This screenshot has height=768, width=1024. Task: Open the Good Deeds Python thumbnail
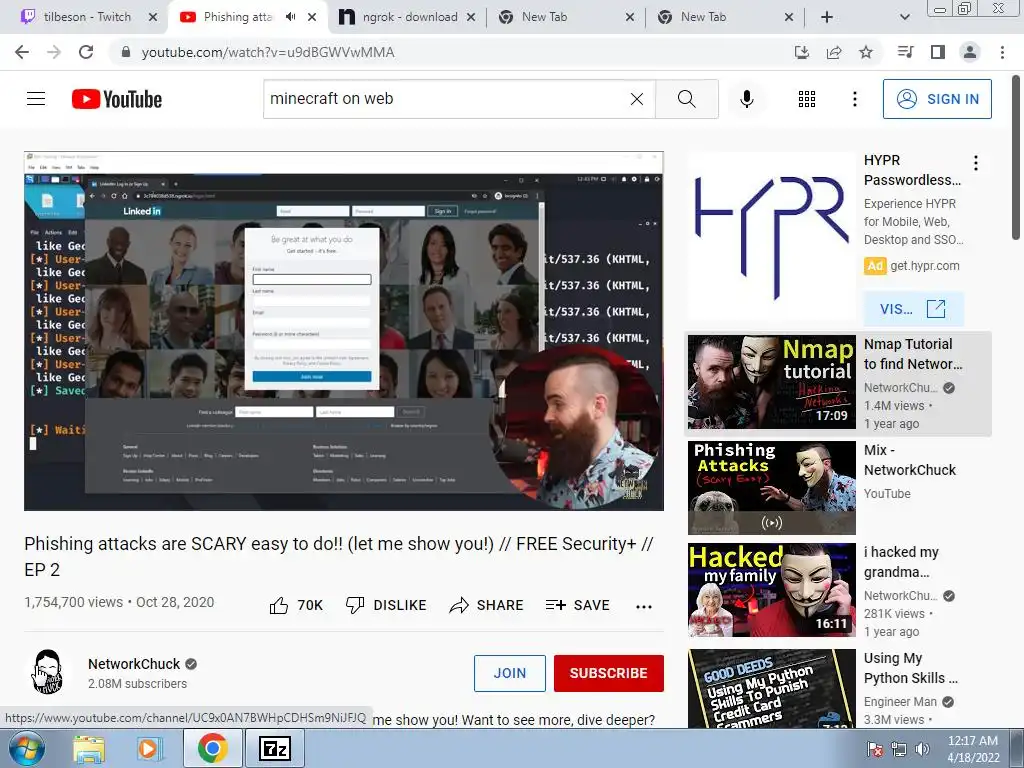(x=771, y=688)
